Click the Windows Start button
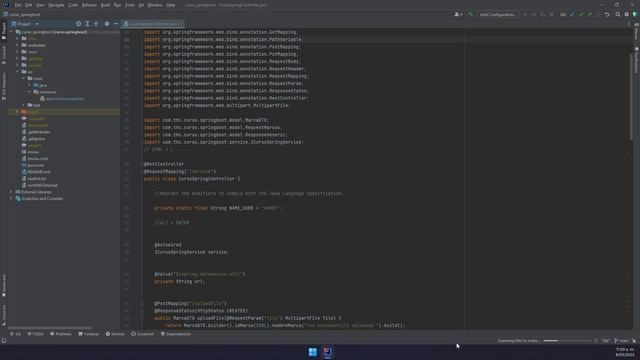This screenshot has height=360, width=640. pos(313,352)
